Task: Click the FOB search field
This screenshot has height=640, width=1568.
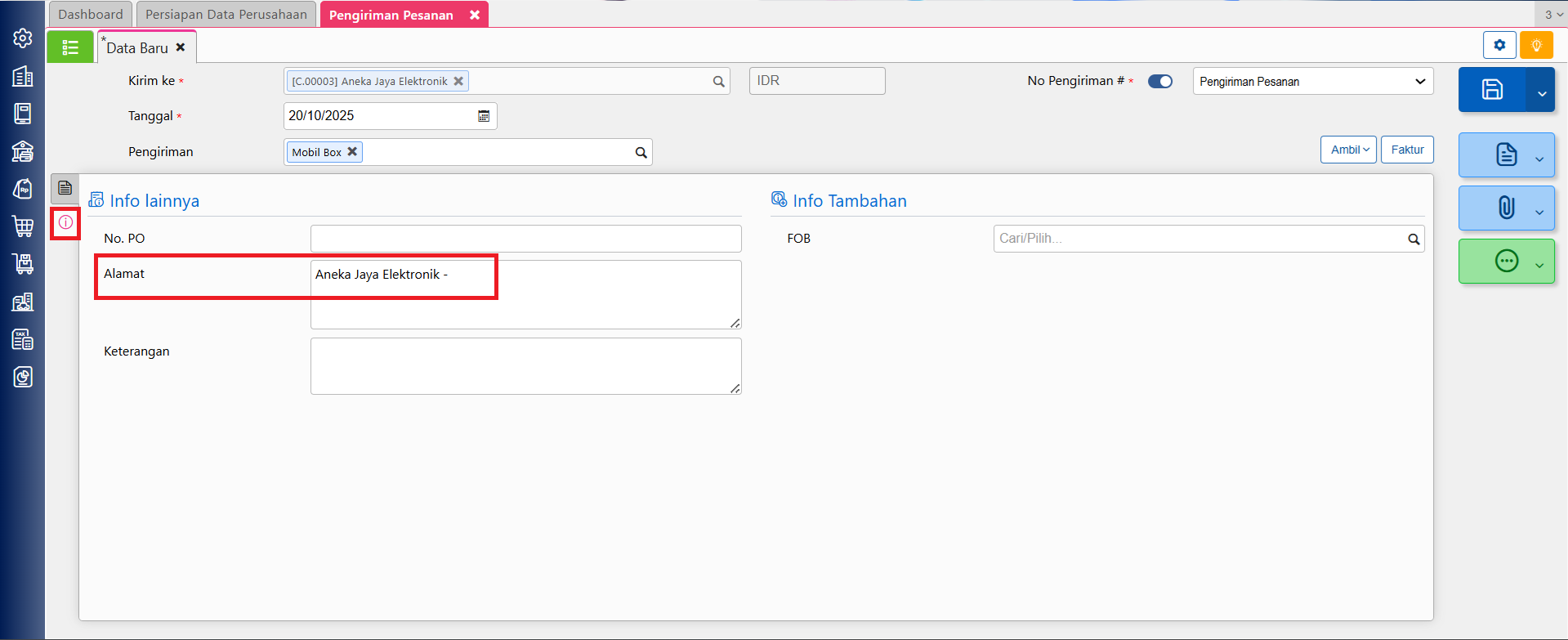Action: (x=1199, y=239)
